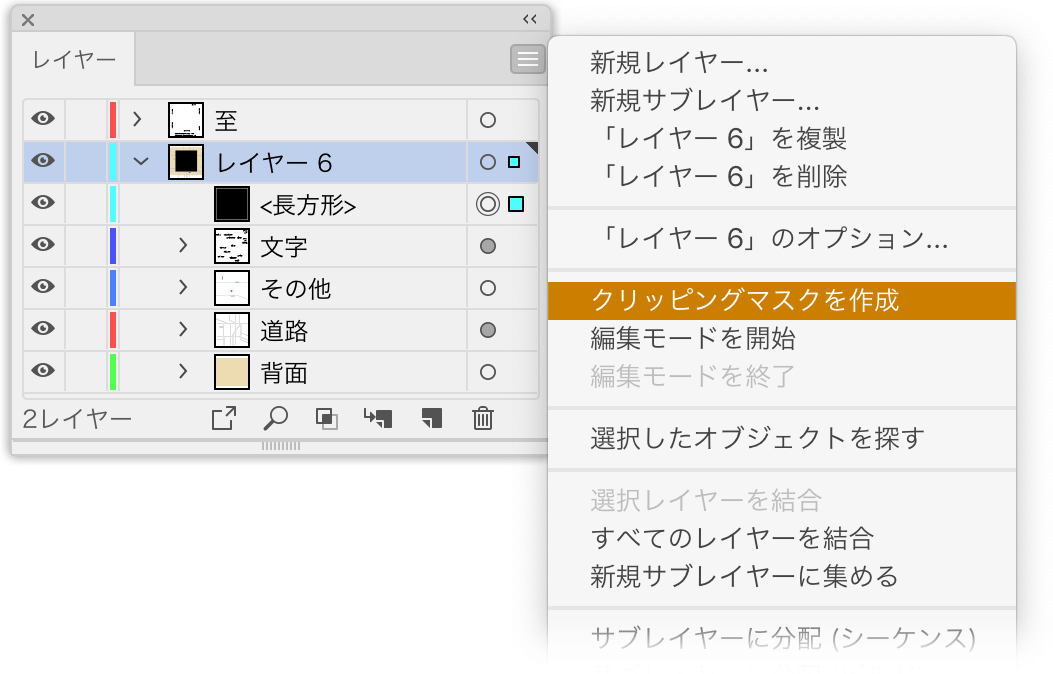1053x674 pixels.
Task: Select the 背面 sublayer name
Action: 284,373
